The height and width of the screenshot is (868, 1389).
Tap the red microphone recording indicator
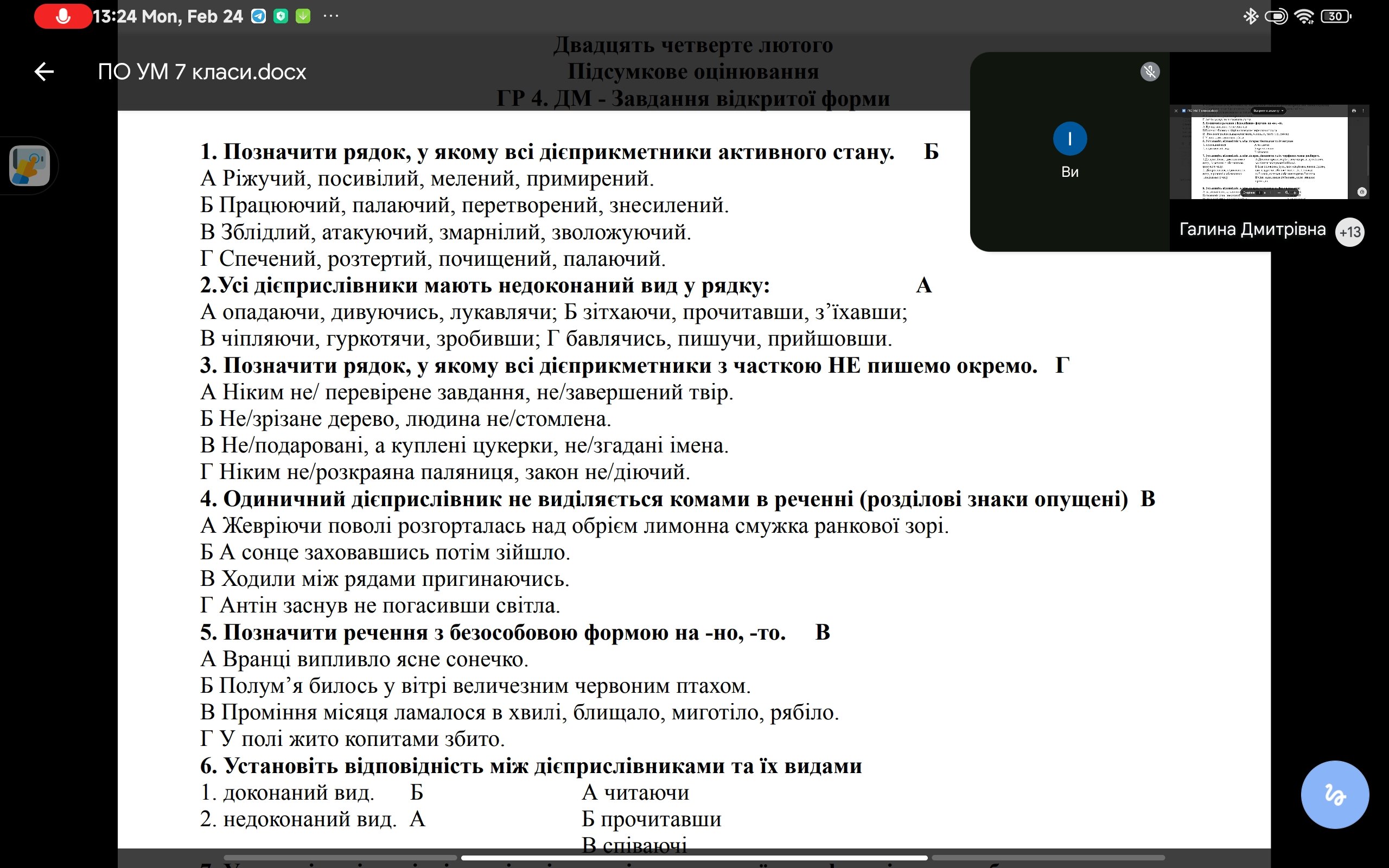point(63,16)
